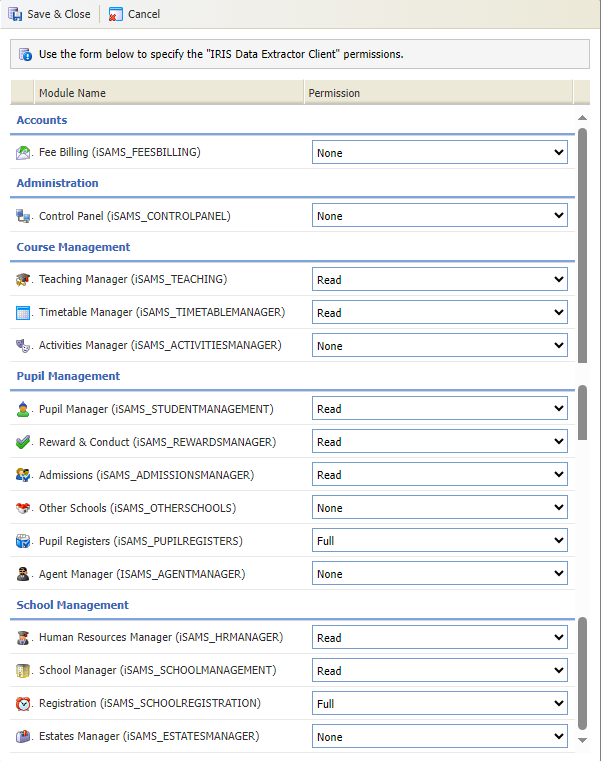This screenshot has width=601, height=761.
Task: Open the Other Schools permission dropdown
Action: click(439, 508)
